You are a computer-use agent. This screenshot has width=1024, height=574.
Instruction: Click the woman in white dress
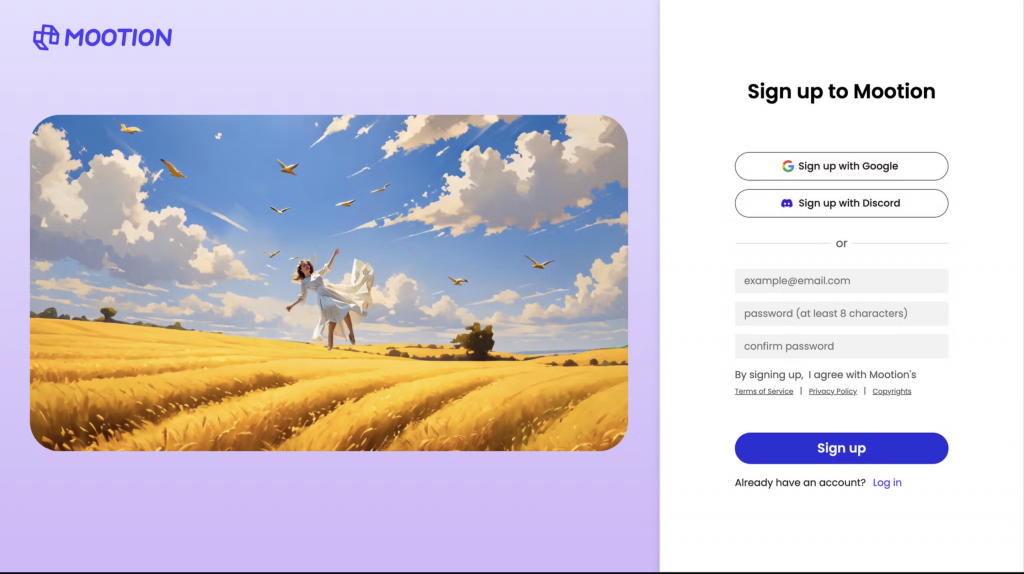click(x=332, y=297)
